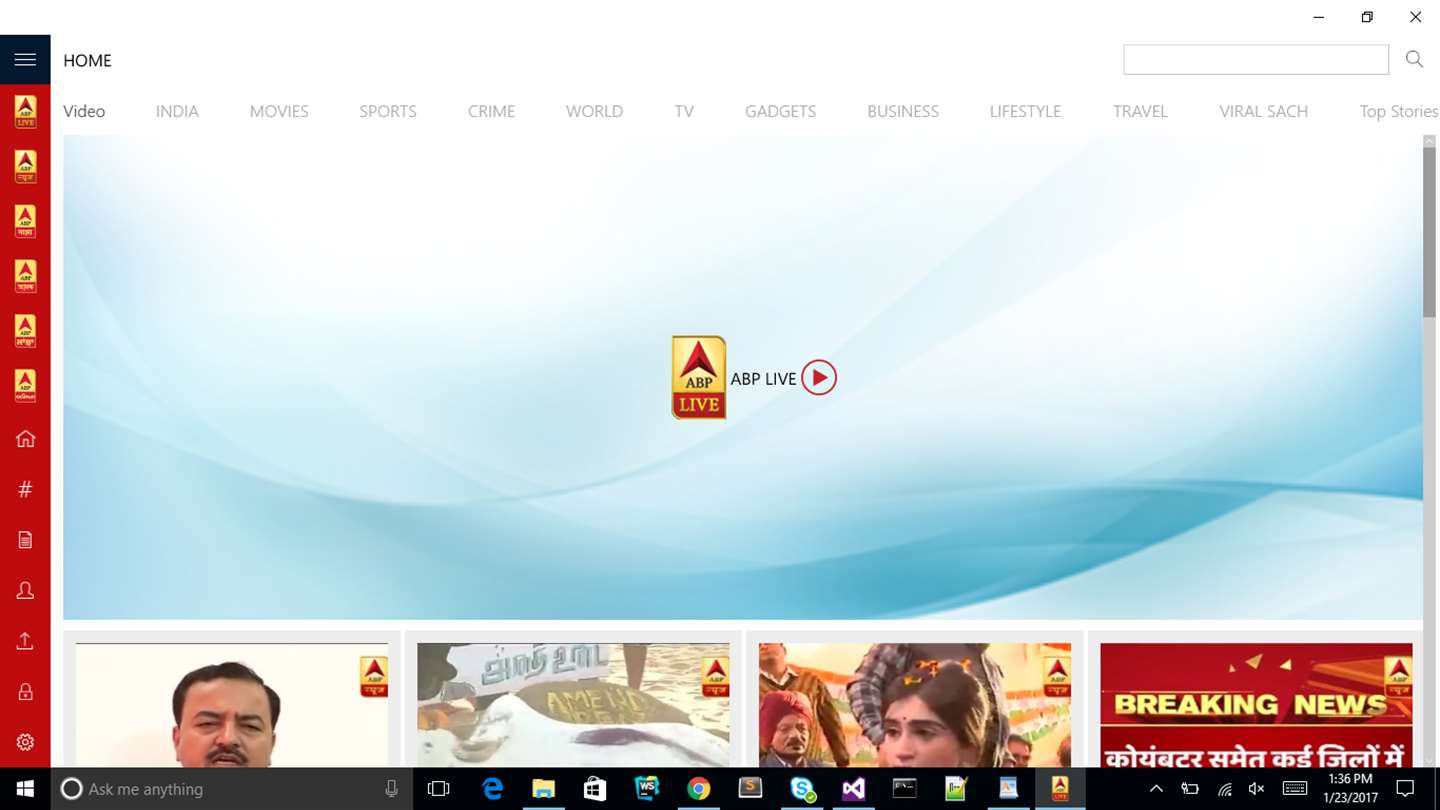
Task: Switch to the TV tab
Action: pos(684,111)
